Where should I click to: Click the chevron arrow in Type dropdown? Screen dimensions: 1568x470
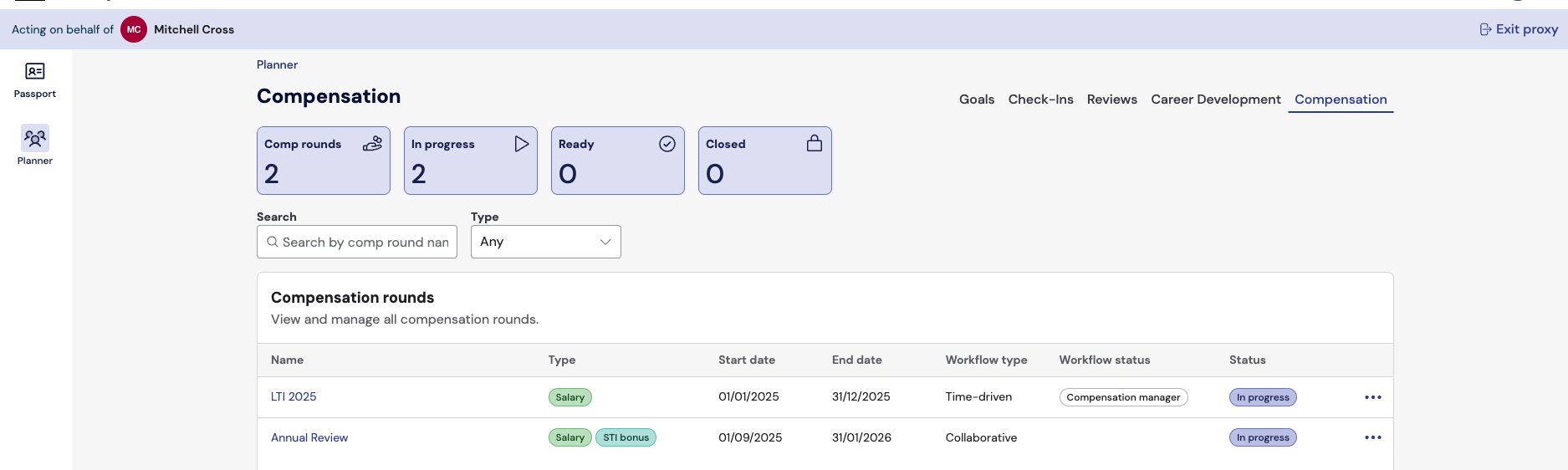click(x=605, y=242)
